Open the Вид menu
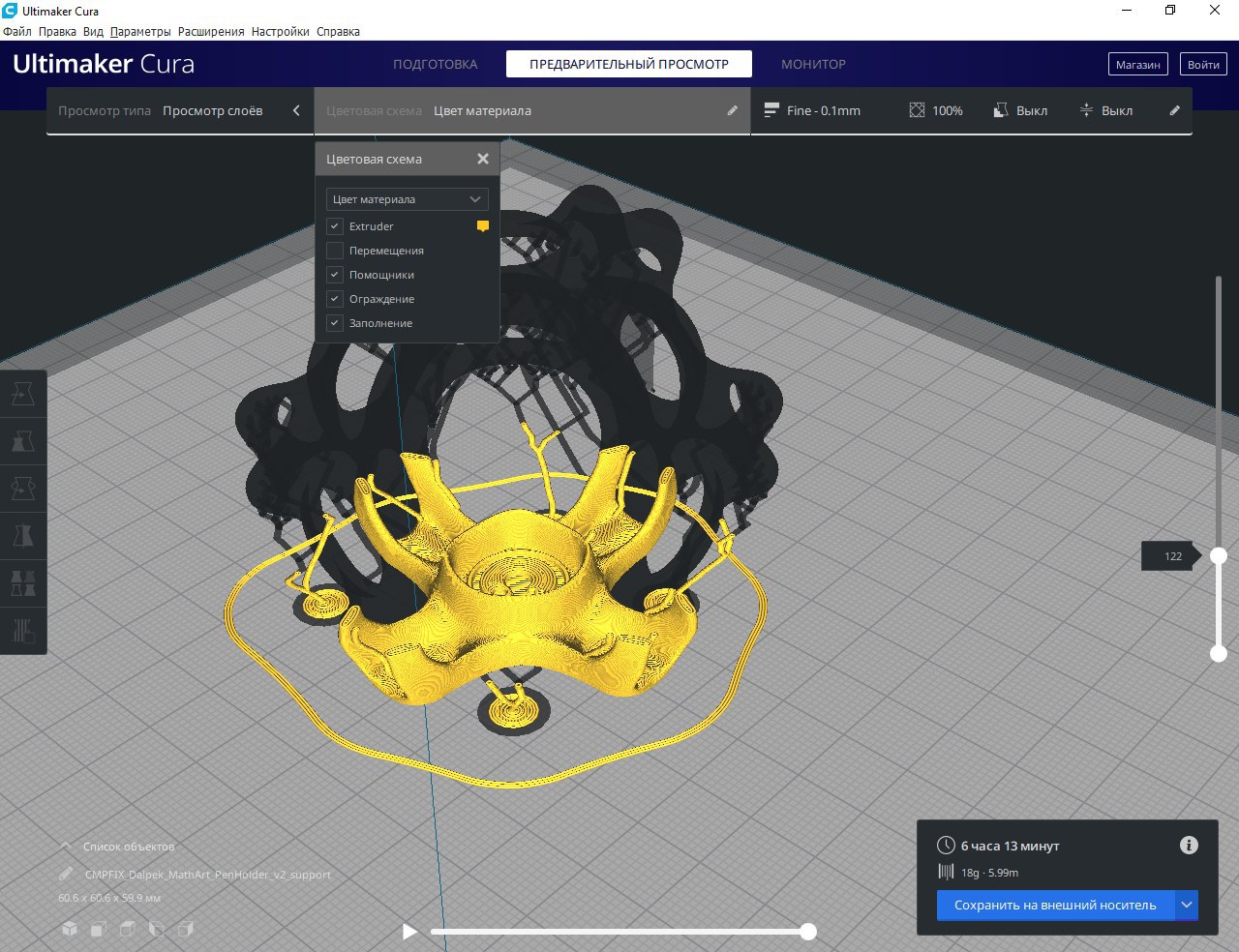Viewport: 1239px width, 952px height. (93, 31)
